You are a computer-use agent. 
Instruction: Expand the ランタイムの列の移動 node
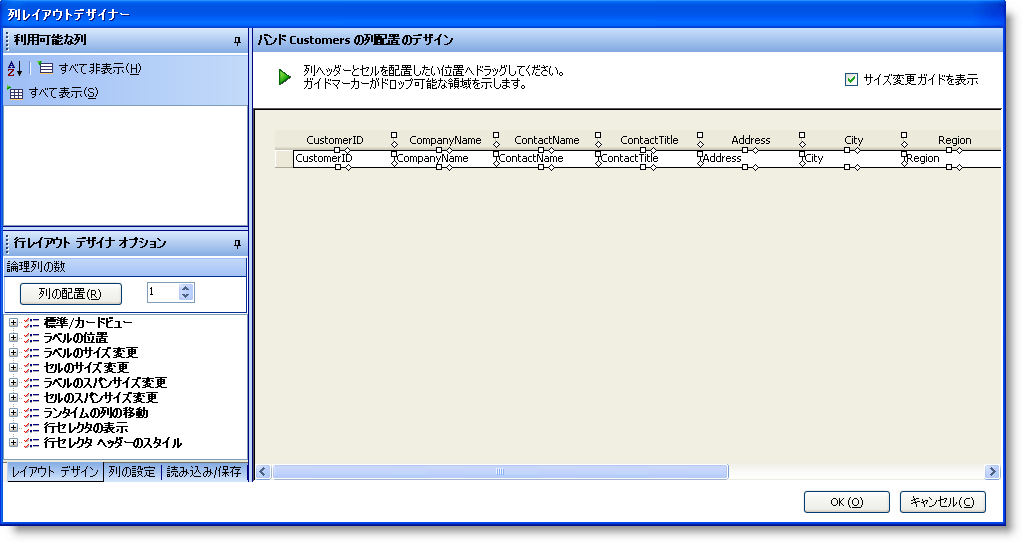[13, 412]
